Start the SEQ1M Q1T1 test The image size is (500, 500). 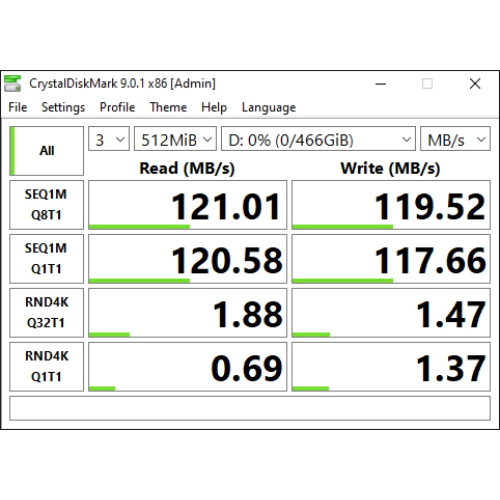(x=46, y=259)
